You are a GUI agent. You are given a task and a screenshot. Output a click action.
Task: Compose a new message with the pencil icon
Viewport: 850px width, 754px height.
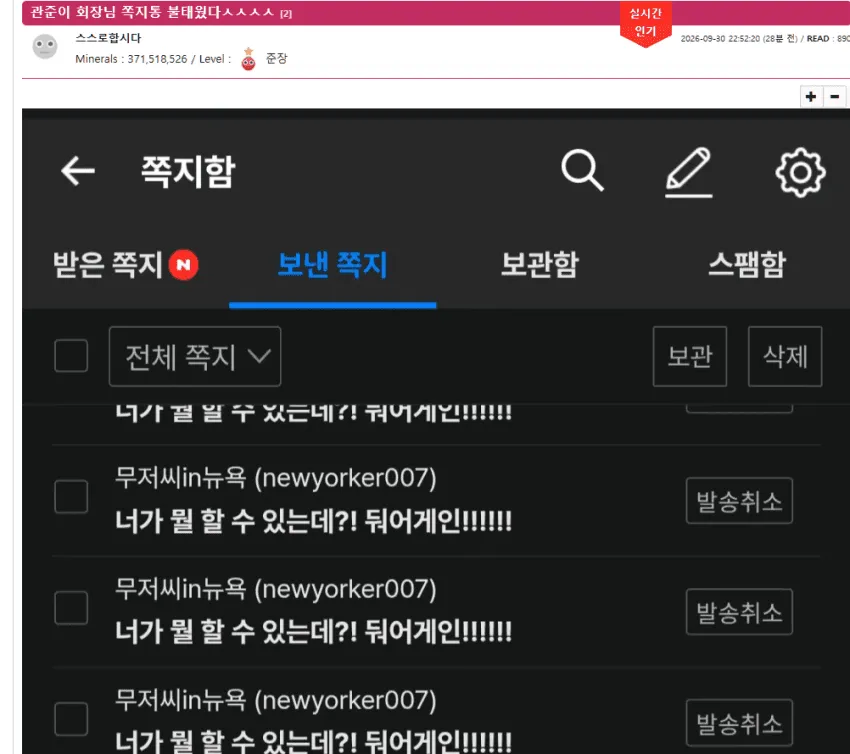[688, 172]
